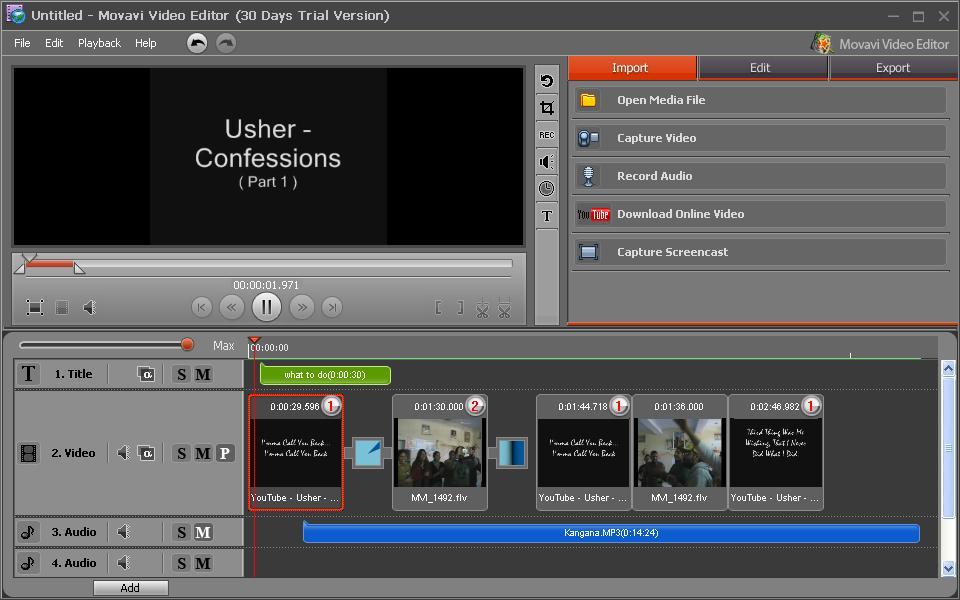The image size is (960, 600).
Task: Select the Crop tool beside the preview
Action: 546,107
